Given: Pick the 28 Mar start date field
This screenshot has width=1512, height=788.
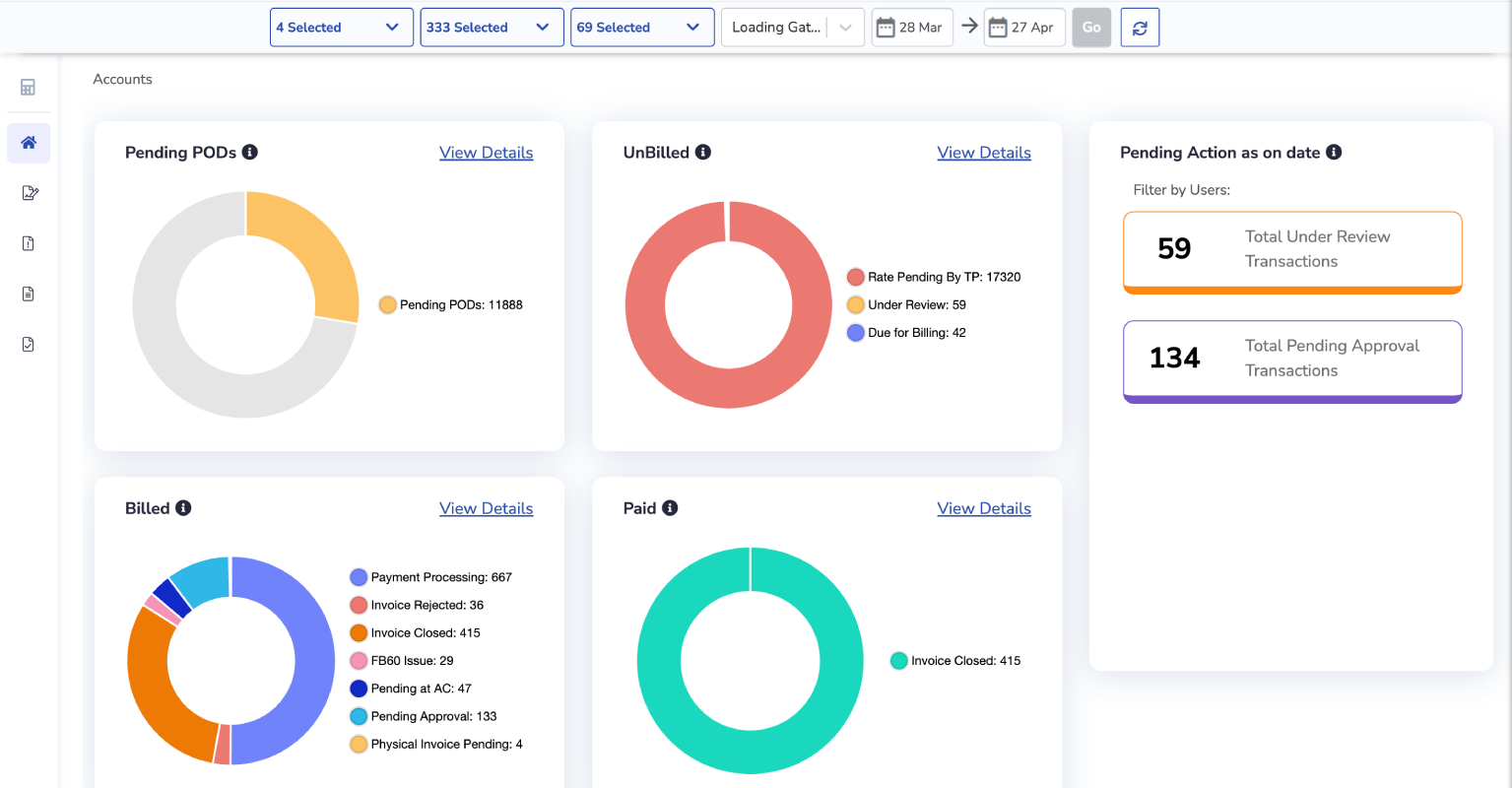Looking at the screenshot, I should click(x=912, y=28).
